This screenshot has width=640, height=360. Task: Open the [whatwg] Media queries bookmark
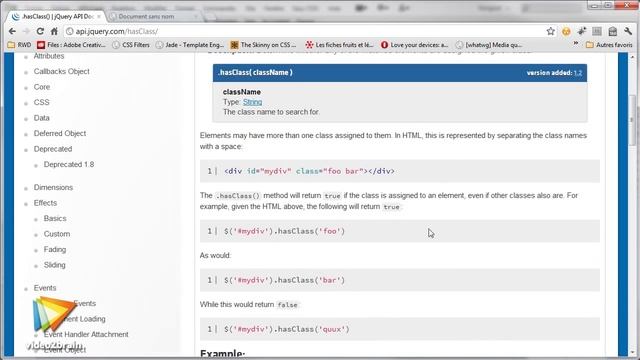489,45
